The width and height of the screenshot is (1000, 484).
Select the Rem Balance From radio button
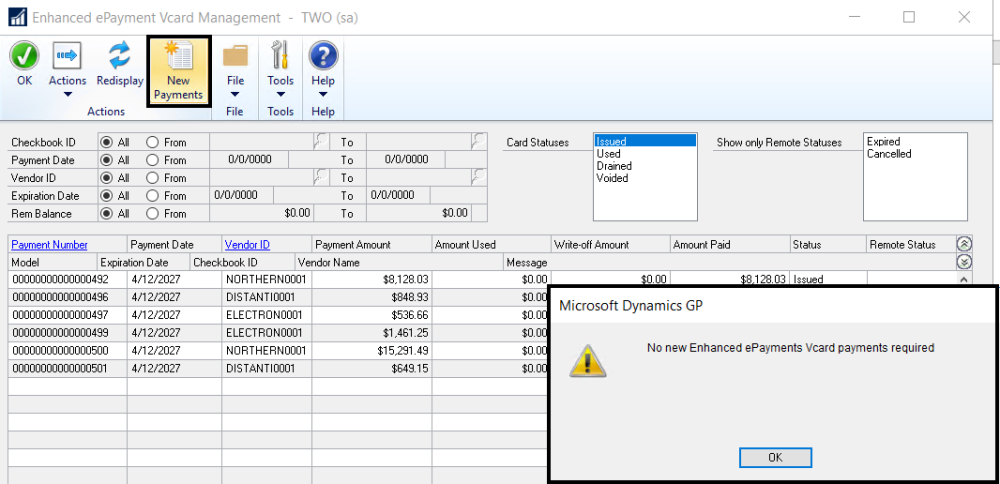[x=153, y=213]
